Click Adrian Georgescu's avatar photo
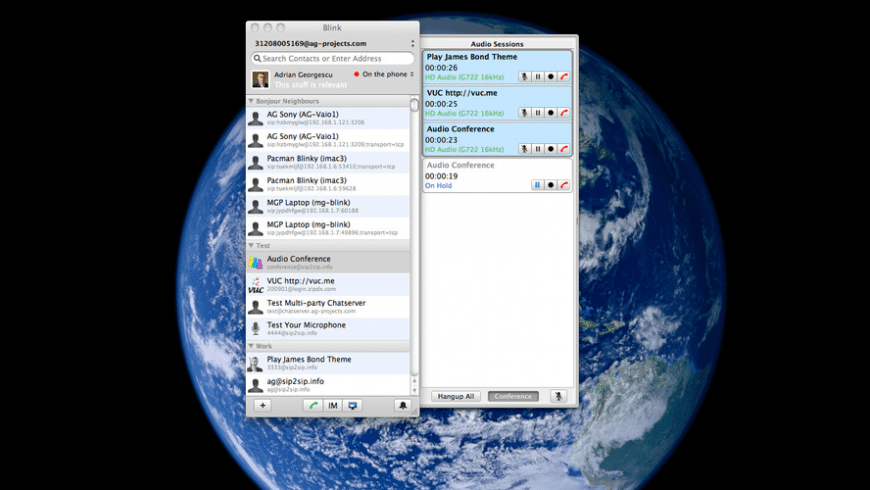Image resolution: width=870 pixels, height=490 pixels. (261, 79)
